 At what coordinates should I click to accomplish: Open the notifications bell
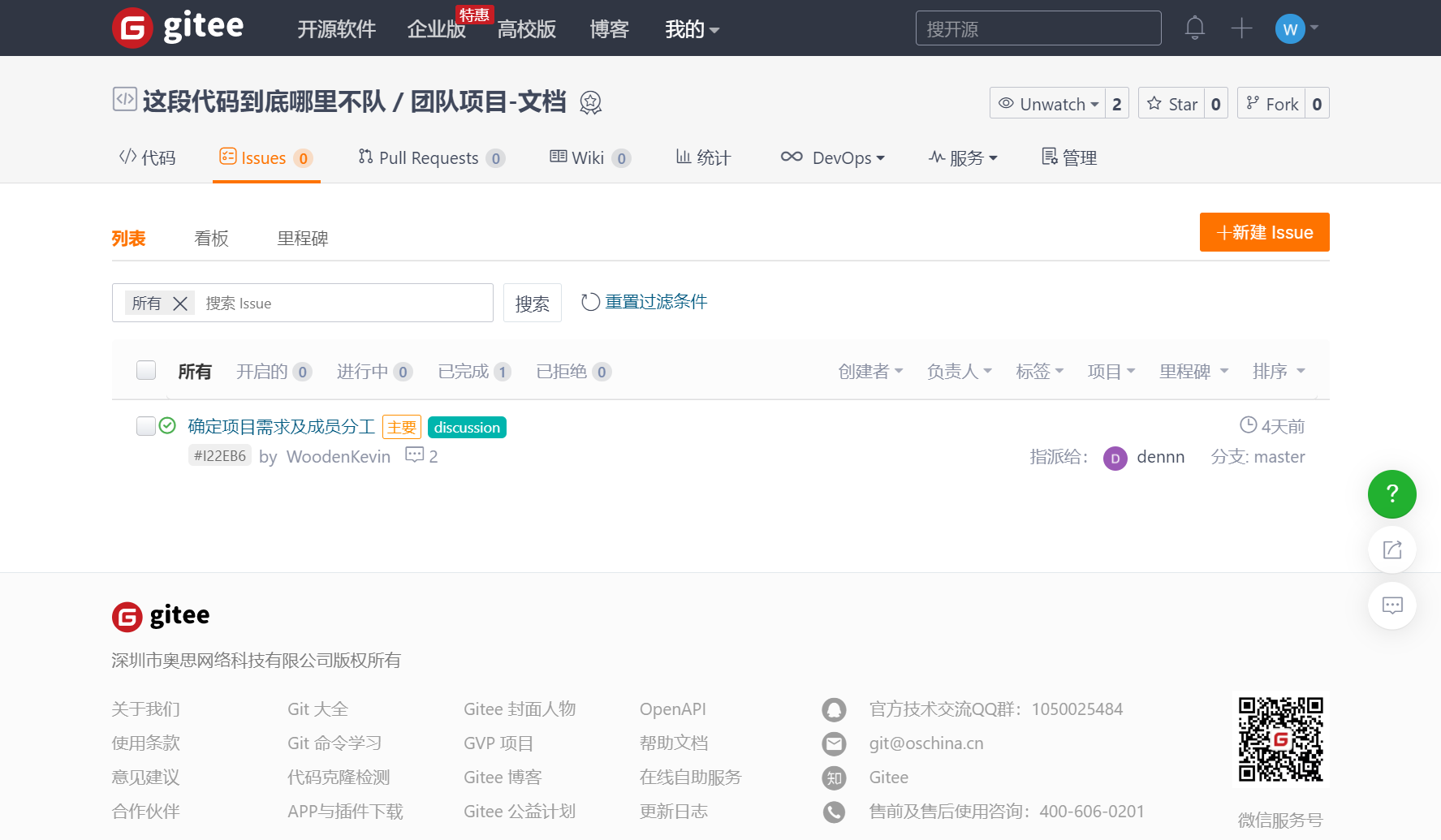(1194, 28)
